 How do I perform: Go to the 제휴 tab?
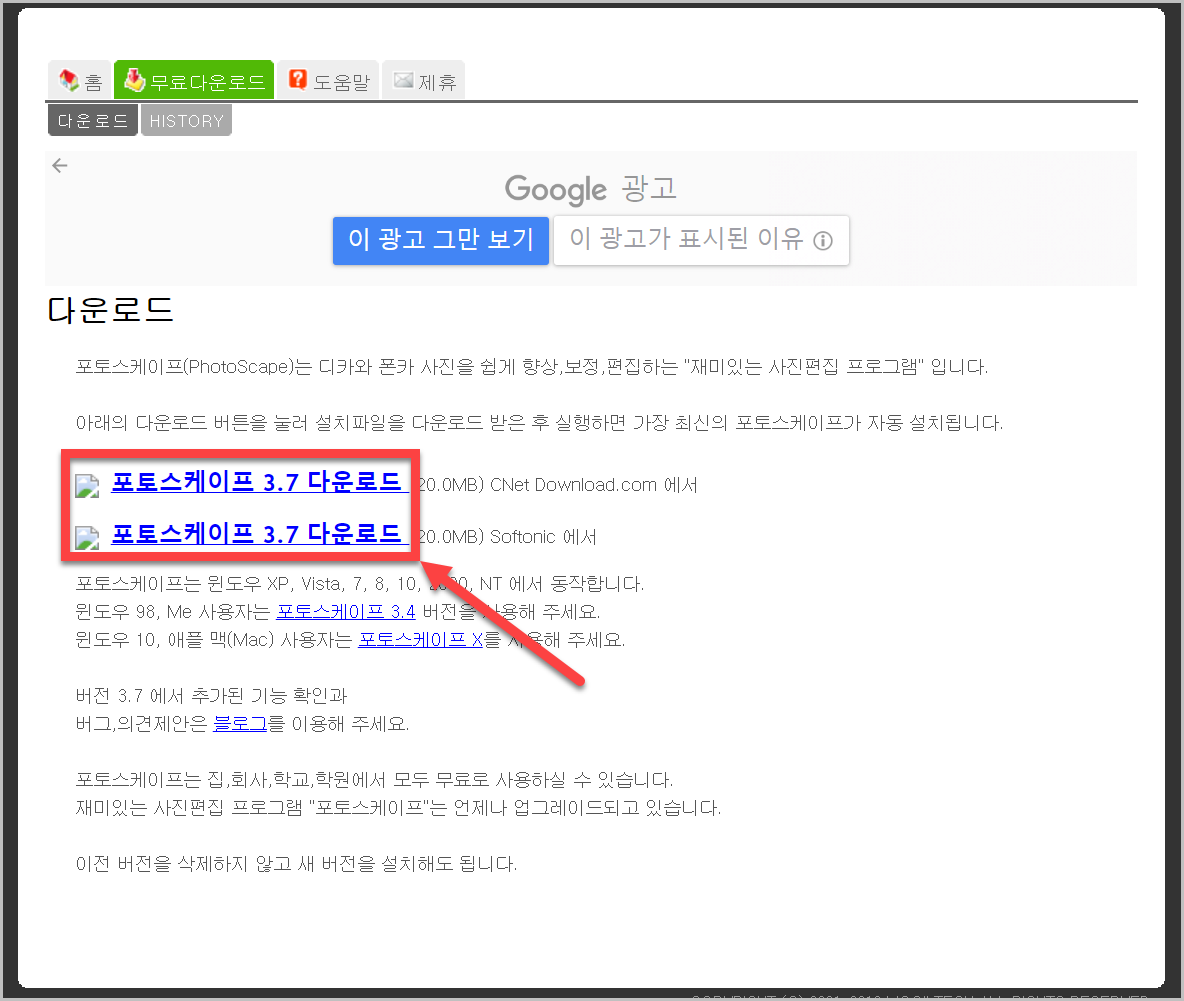pos(424,80)
